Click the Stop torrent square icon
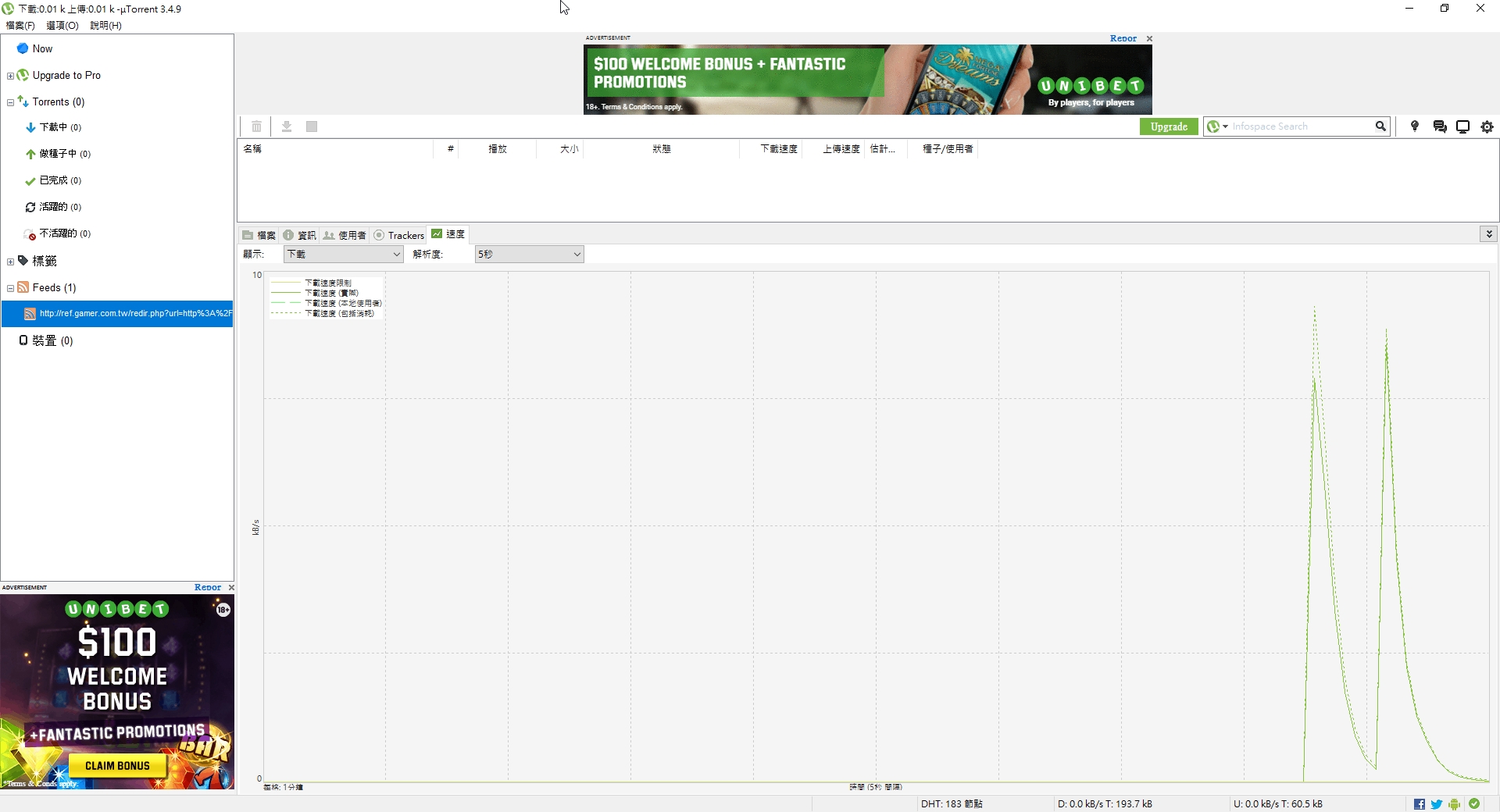This screenshot has height=812, width=1500. (312, 126)
